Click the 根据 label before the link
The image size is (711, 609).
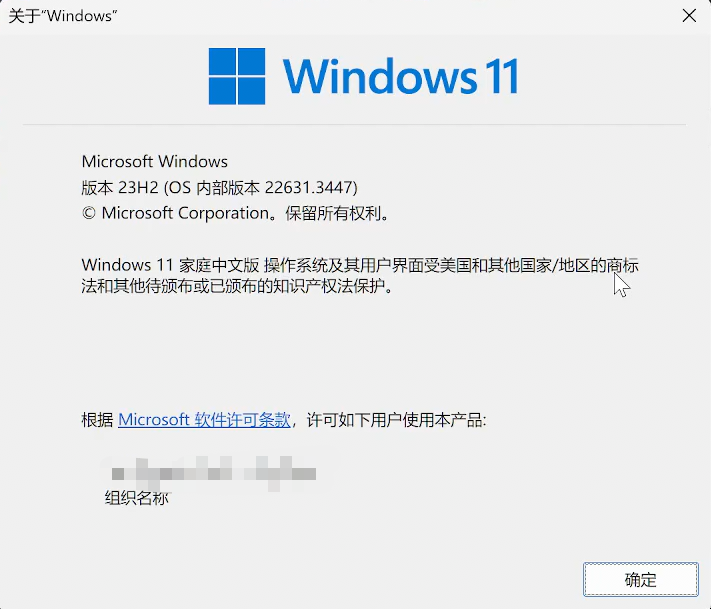[x=97, y=420]
